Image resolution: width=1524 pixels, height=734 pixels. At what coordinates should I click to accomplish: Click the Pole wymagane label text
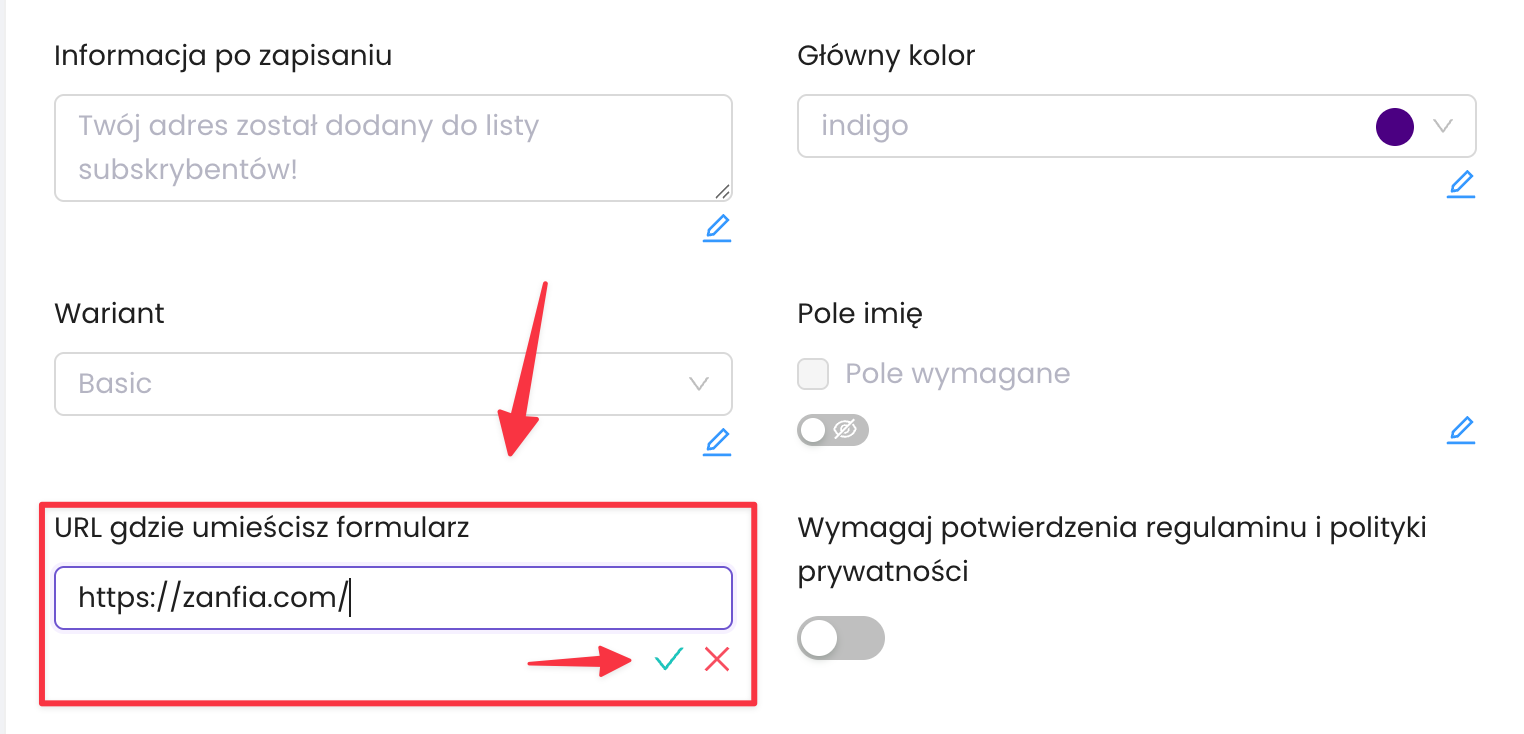click(957, 374)
